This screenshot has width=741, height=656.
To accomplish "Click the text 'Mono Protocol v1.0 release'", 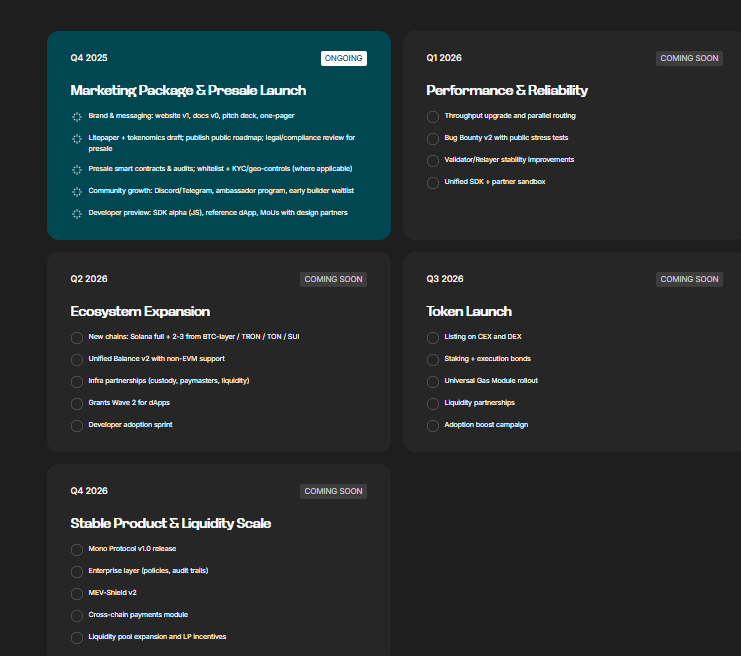I will pos(132,548).
